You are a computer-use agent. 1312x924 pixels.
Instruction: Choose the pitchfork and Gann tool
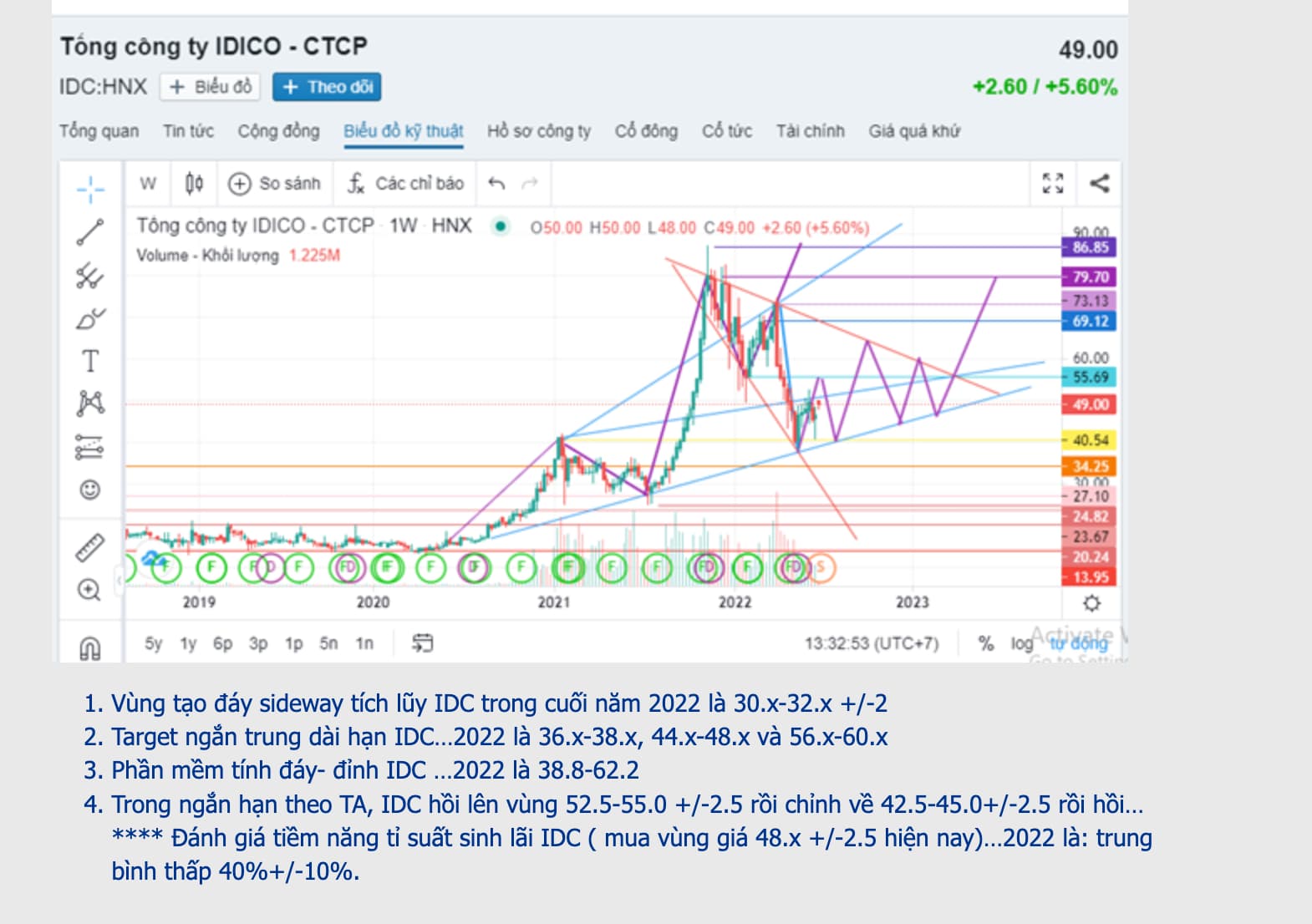point(90,276)
